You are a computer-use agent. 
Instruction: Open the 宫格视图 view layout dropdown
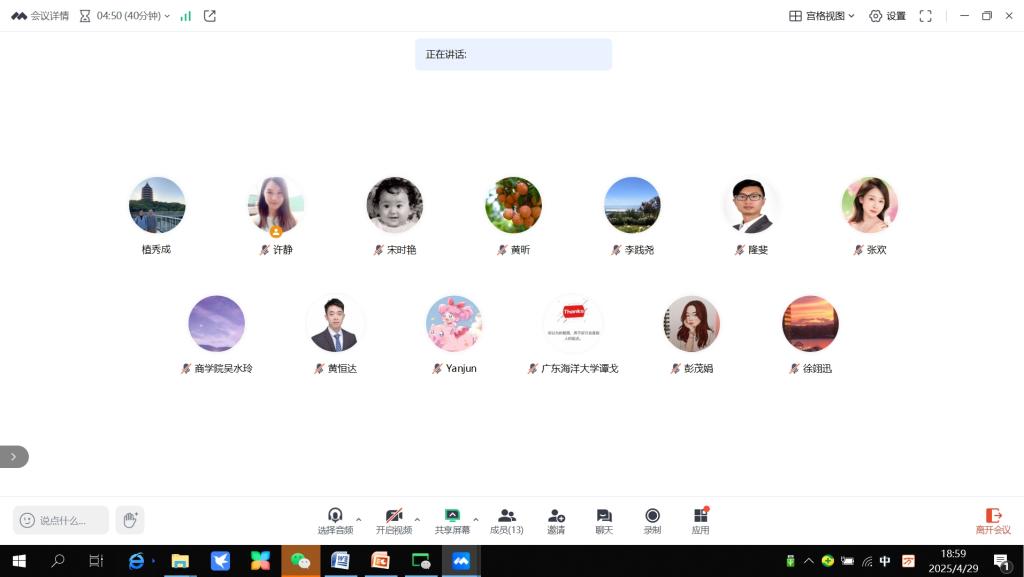tap(822, 16)
